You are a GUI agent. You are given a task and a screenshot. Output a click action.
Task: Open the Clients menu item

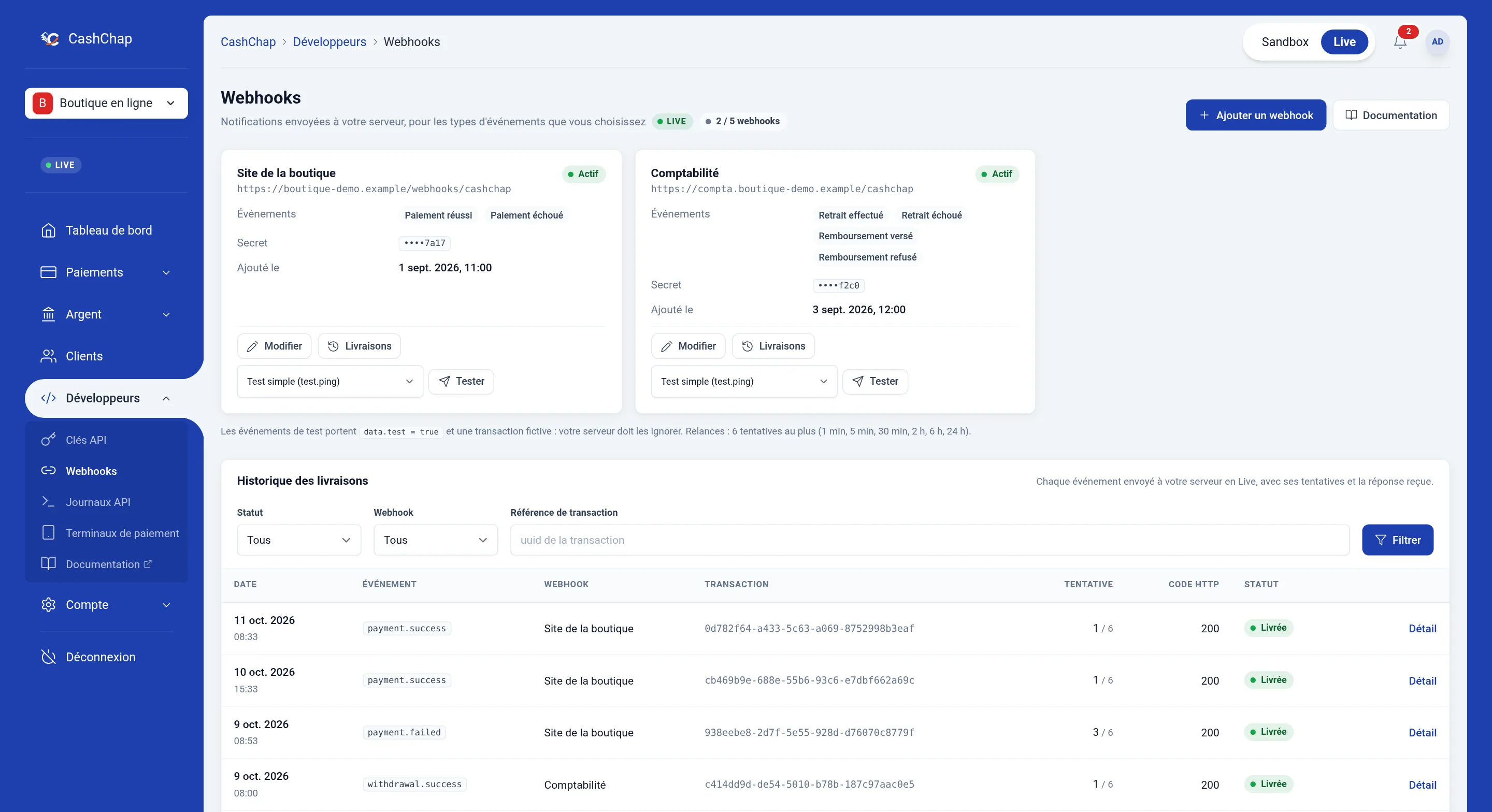tap(107, 356)
